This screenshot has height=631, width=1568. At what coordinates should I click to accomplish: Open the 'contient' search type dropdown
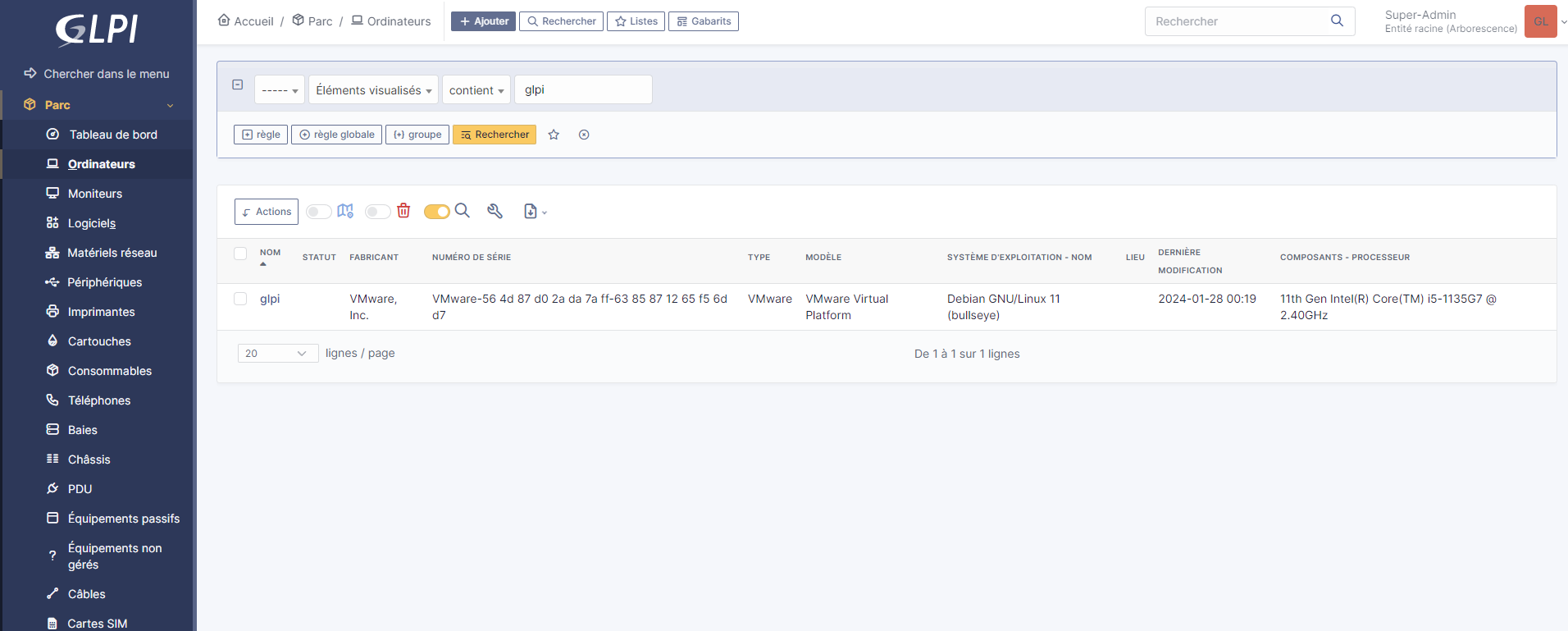click(476, 89)
